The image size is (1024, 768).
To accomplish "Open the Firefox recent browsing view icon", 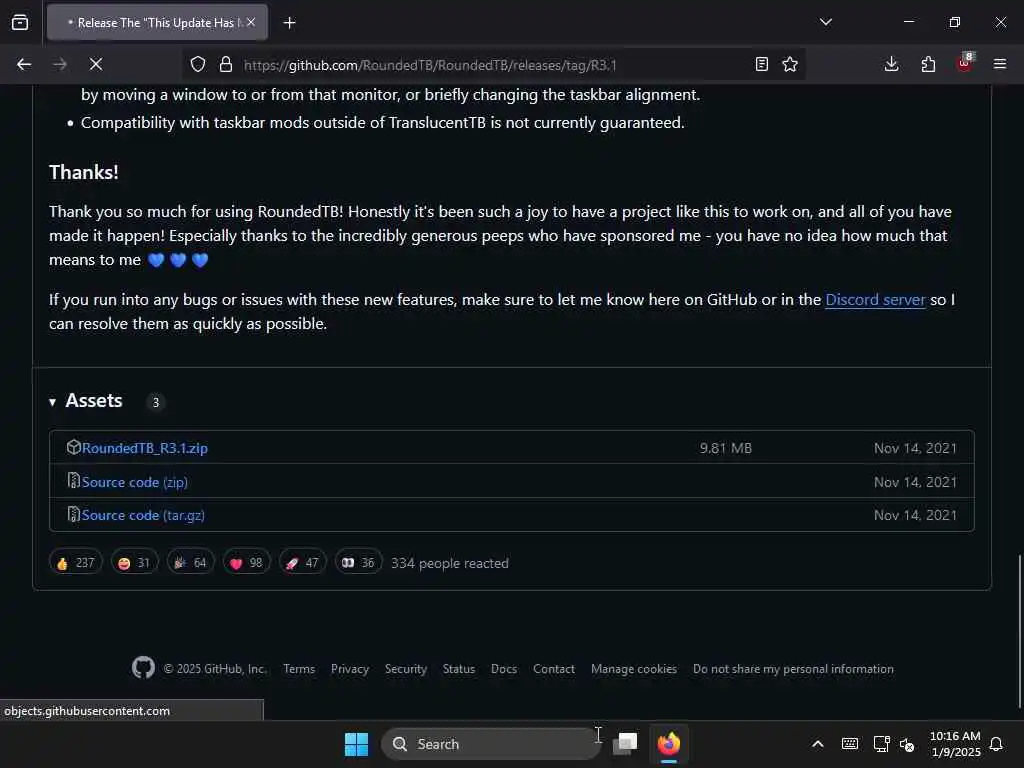I will 20,22.
